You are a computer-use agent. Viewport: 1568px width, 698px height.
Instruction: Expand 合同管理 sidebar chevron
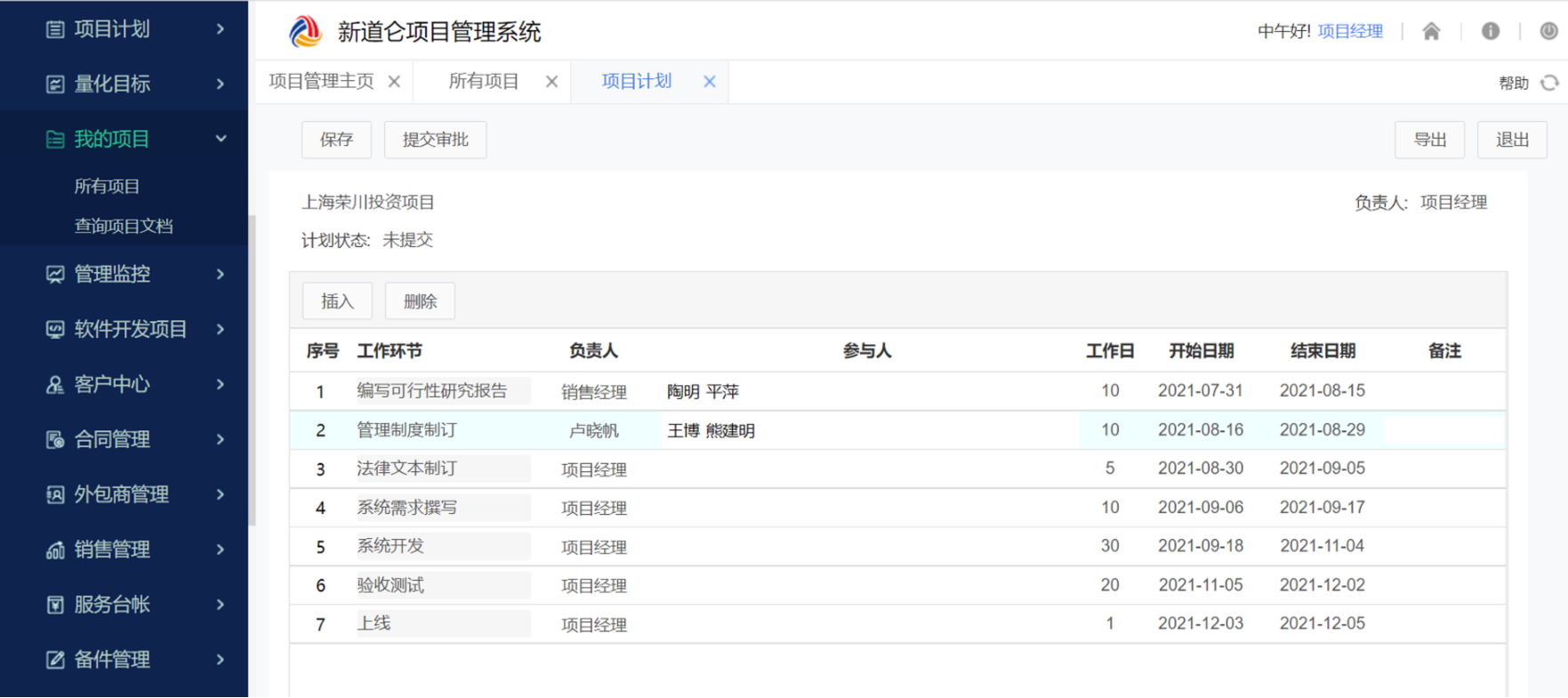pyautogui.click(x=221, y=440)
